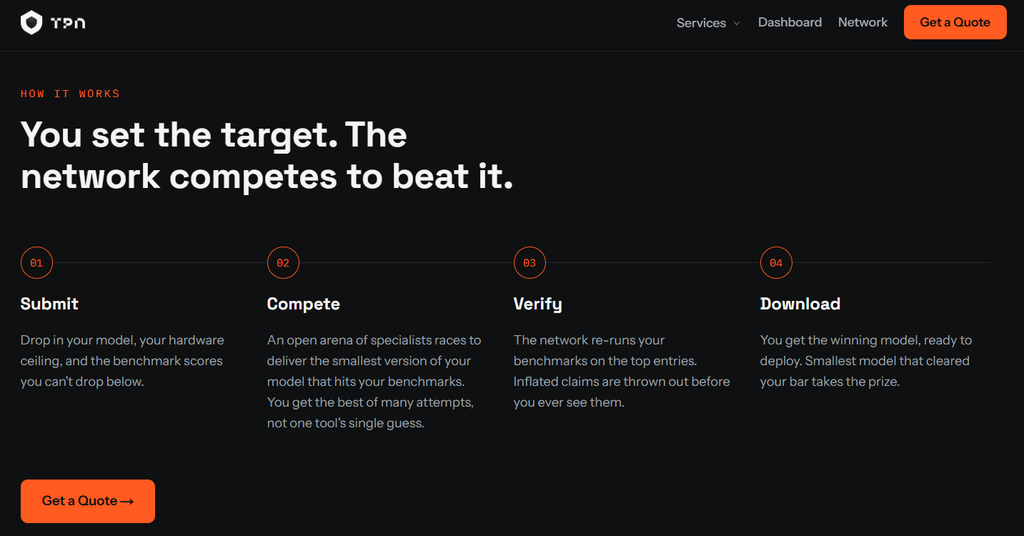The height and width of the screenshot is (536, 1024).
Task: Select the Compete step heading
Action: point(303,304)
